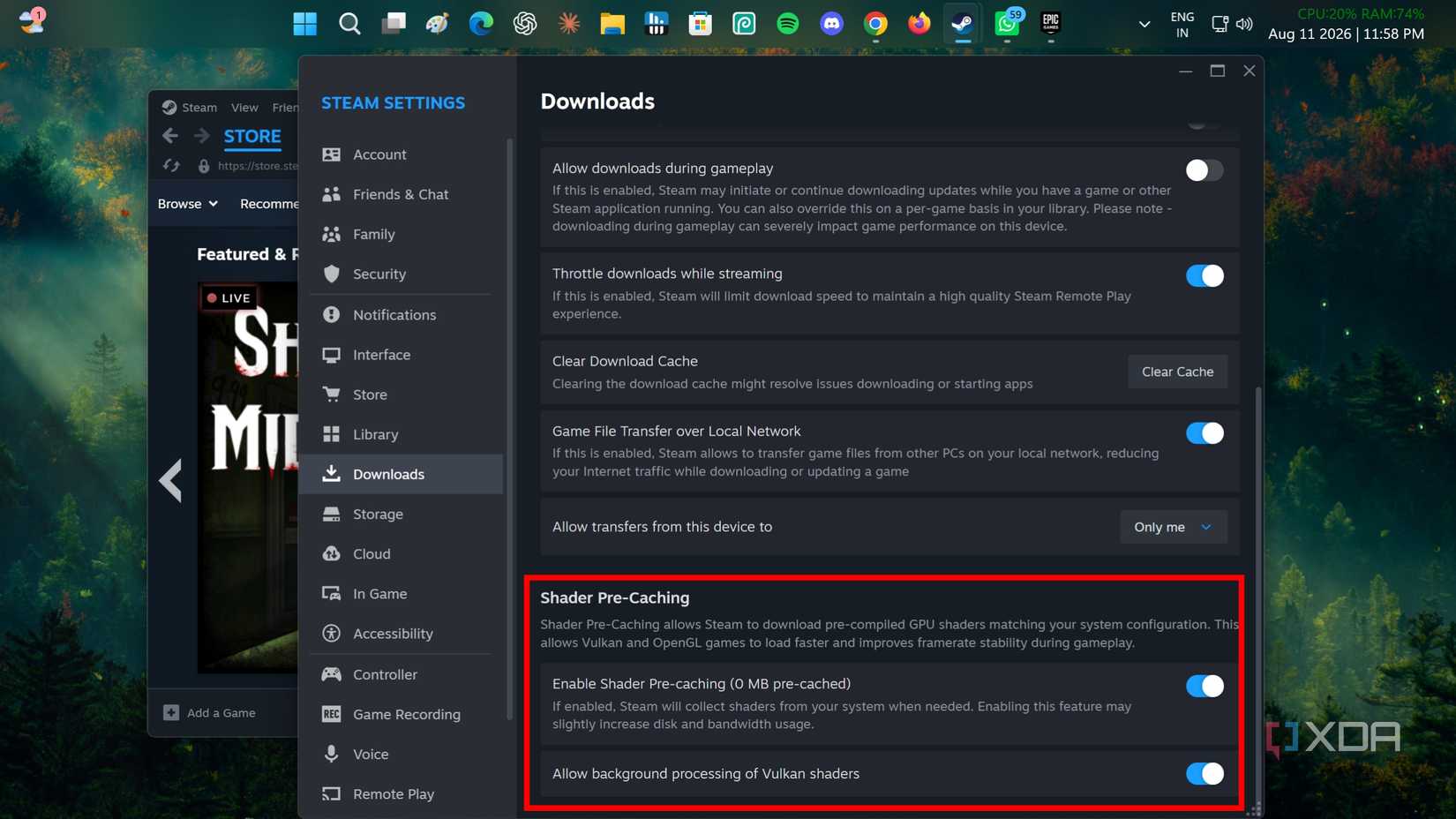Click Add a Game in Steam window
The image size is (1456, 819).
pyautogui.click(x=210, y=713)
